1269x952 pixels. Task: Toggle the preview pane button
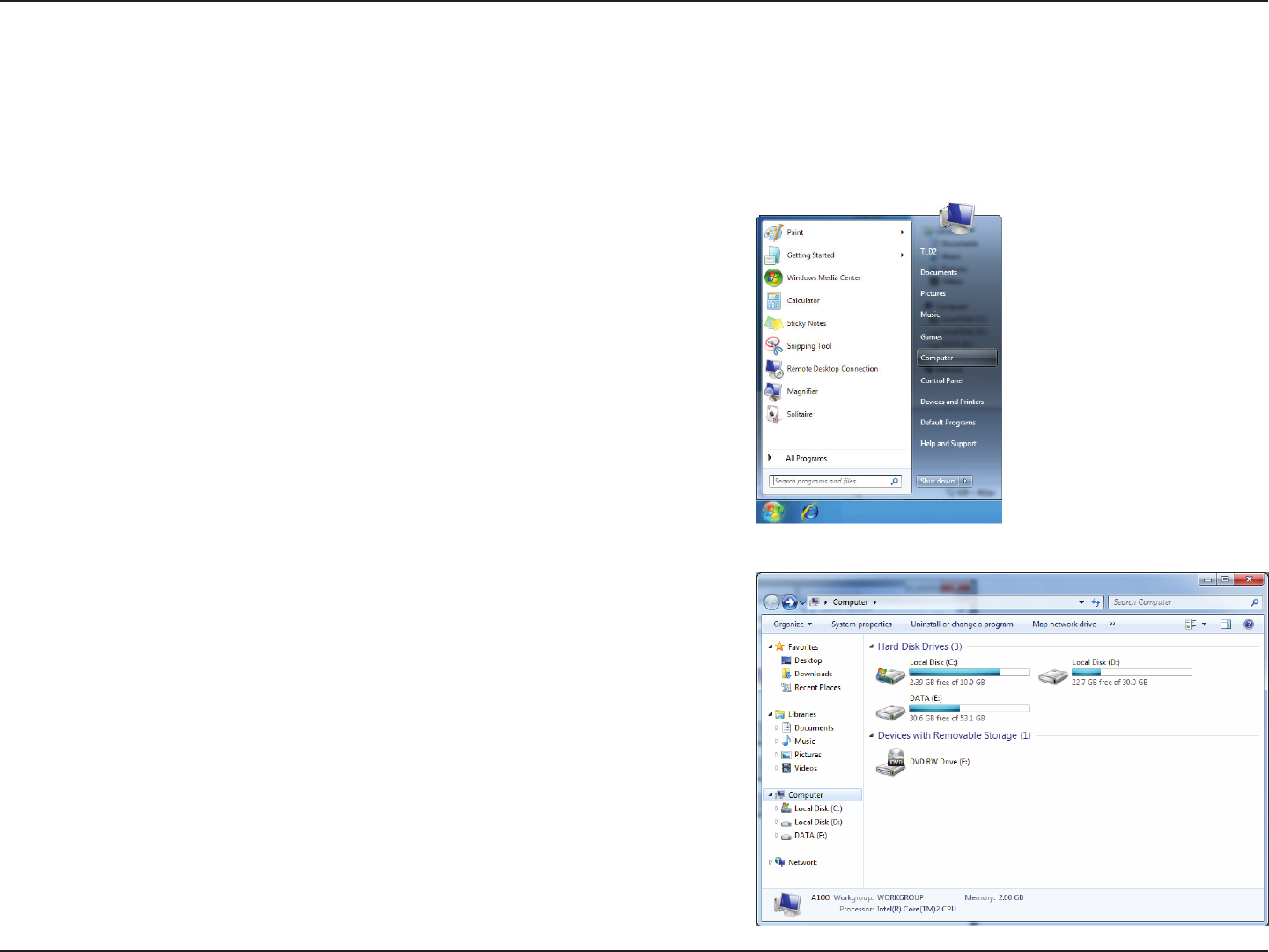coord(1226,624)
